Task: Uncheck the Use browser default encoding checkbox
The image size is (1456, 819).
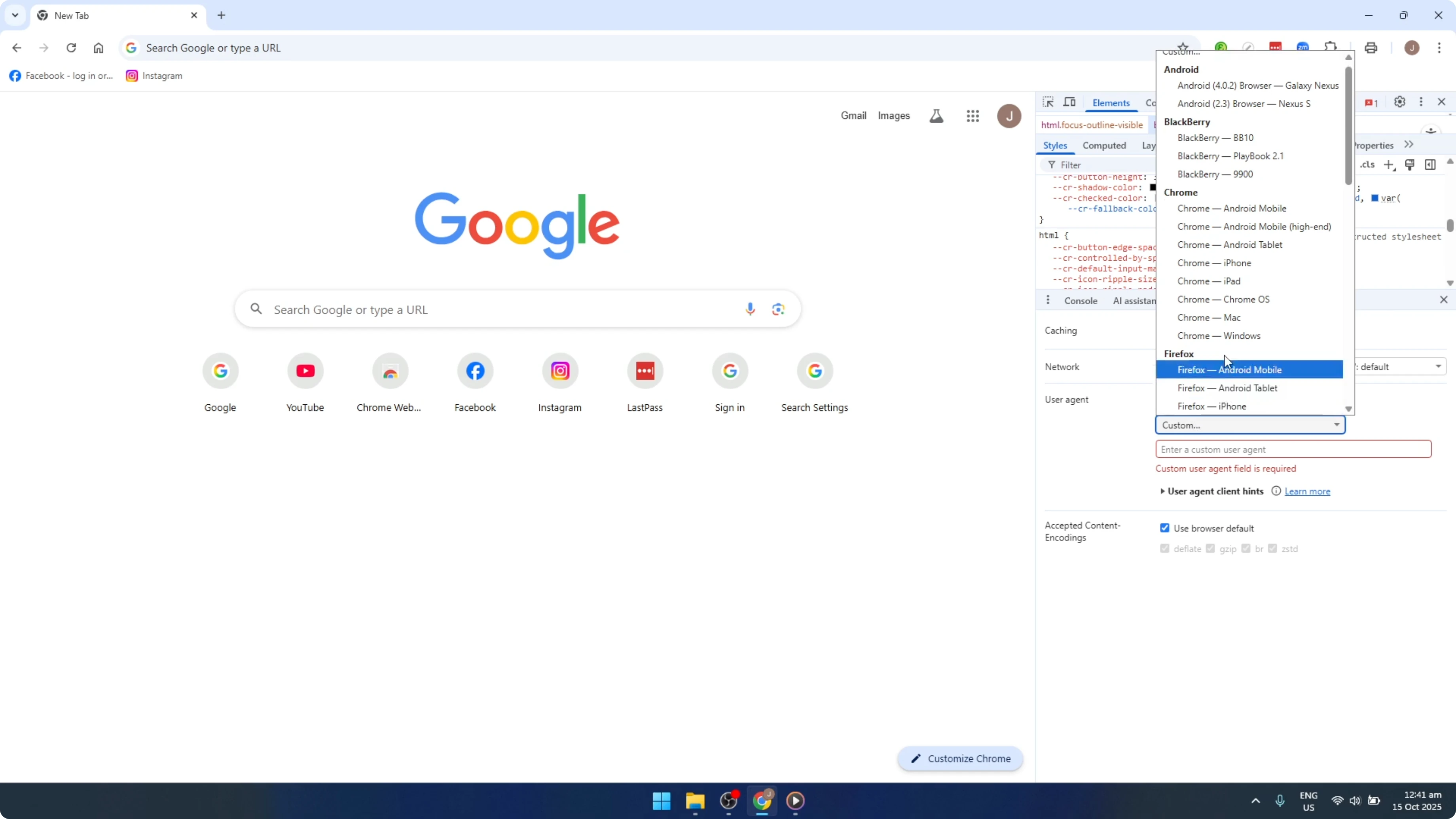Action: 1165,527
